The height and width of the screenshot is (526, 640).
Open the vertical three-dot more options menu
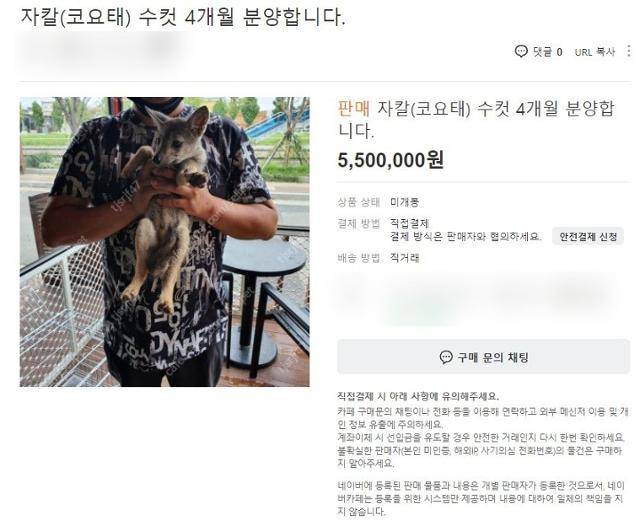click(x=629, y=51)
